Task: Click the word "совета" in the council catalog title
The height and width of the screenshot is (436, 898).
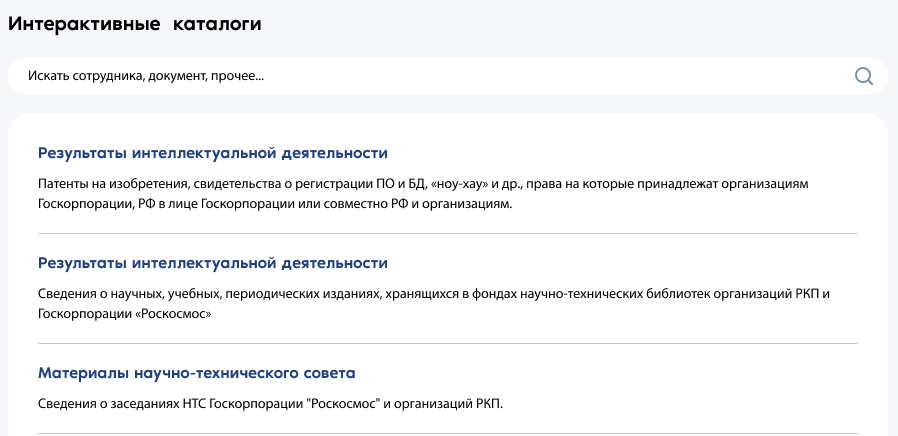Action: [332, 373]
